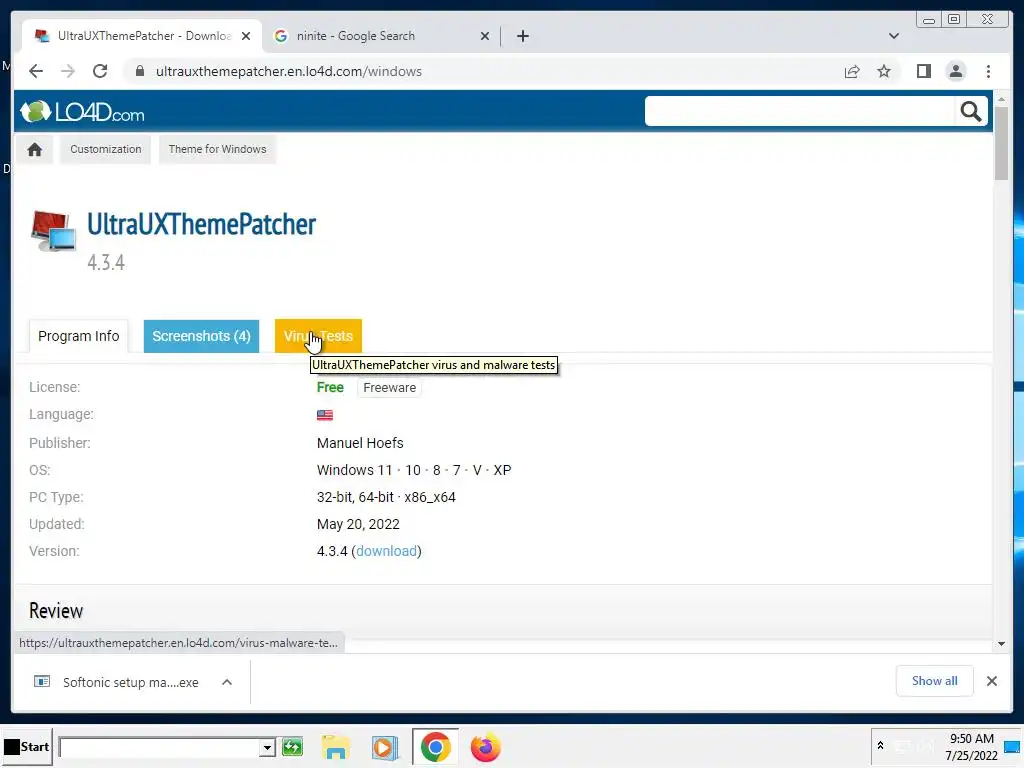
Task: Expand Softonic download options chevron
Action: pos(227,682)
